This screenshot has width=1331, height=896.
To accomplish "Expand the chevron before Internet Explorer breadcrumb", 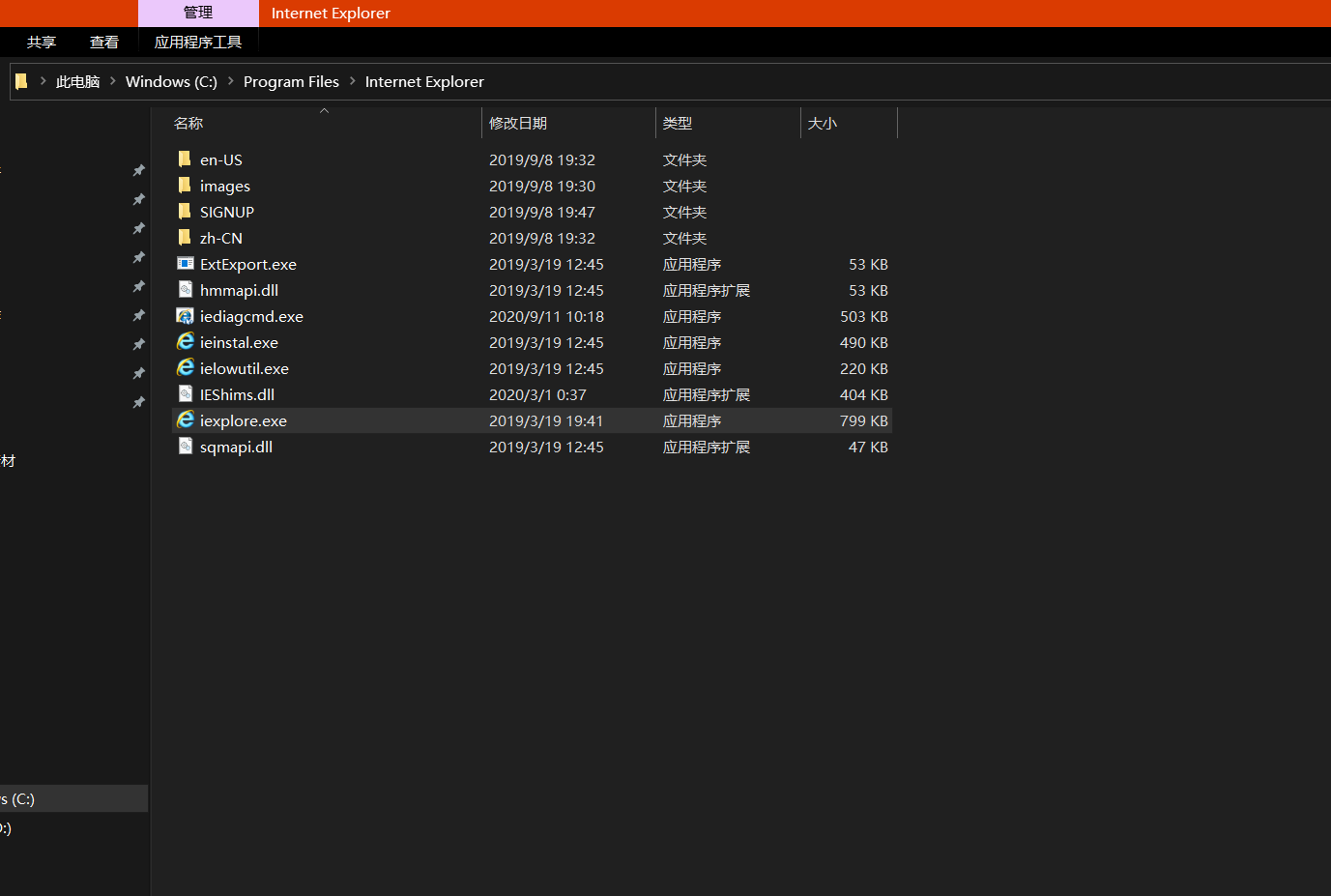I will tap(353, 81).
